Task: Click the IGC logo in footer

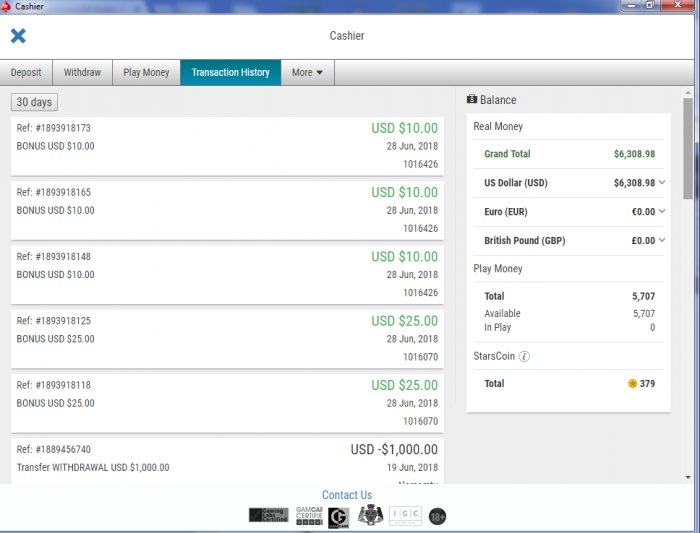Action: pyautogui.click(x=405, y=516)
